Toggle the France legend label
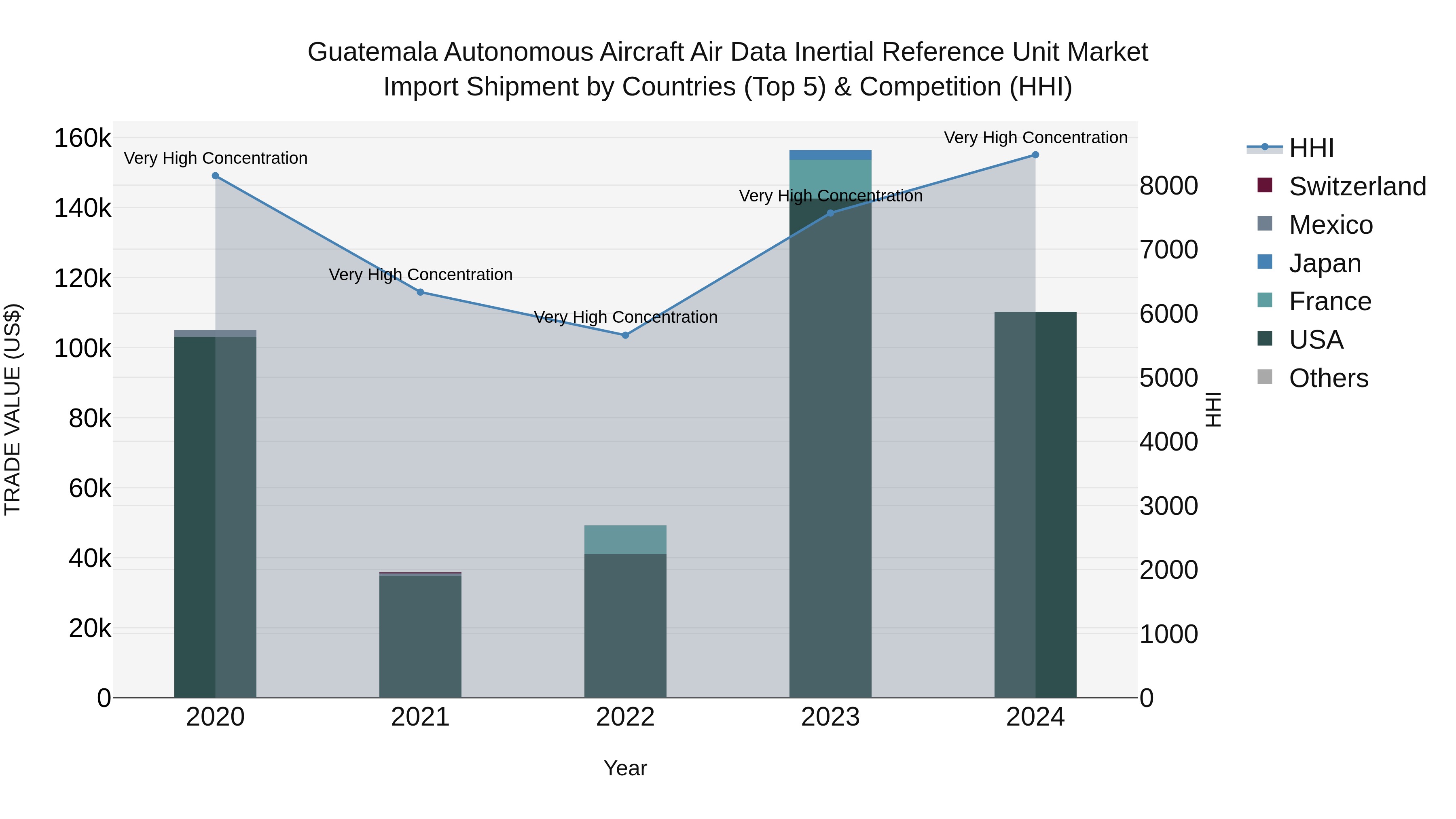 [1330, 301]
